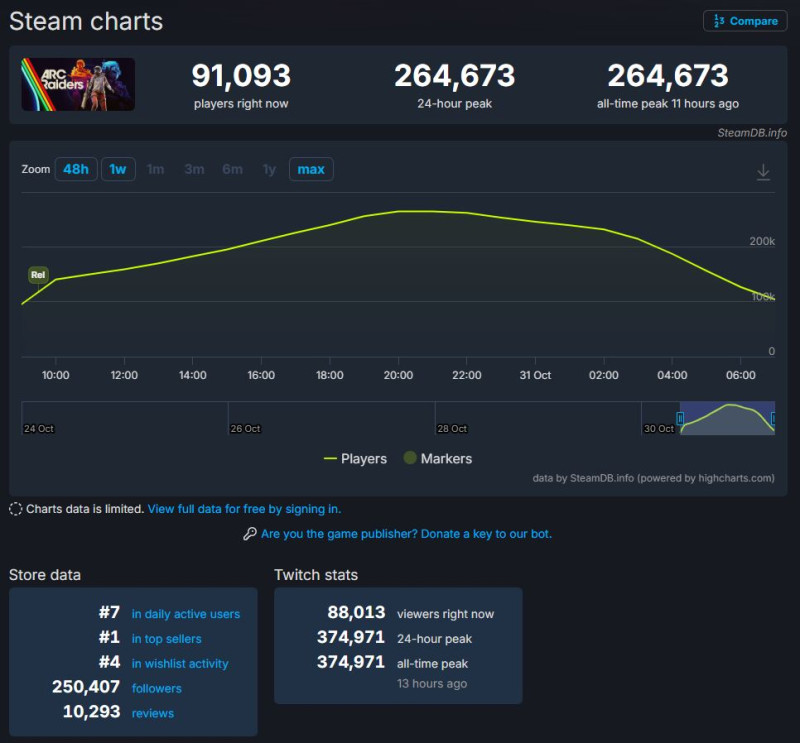Click the '#1' top sellers rank
The height and width of the screenshot is (743, 800).
109,637
